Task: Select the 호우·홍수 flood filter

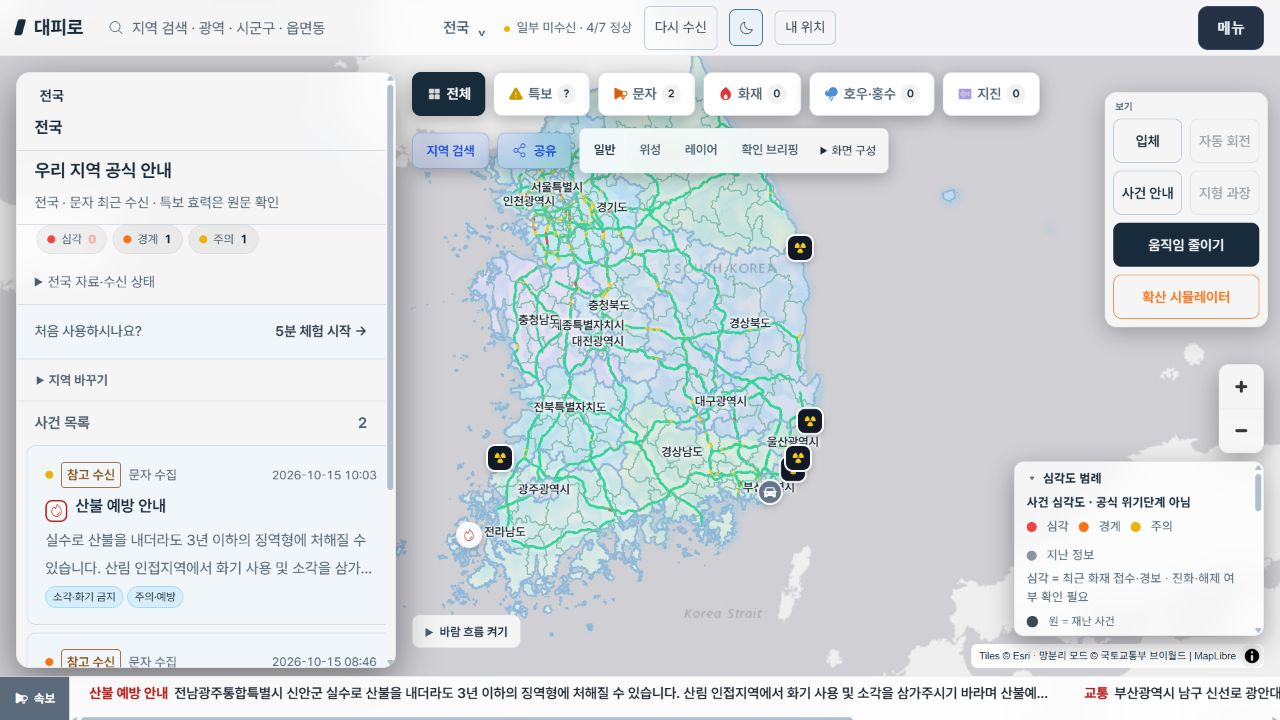Action: coord(871,94)
